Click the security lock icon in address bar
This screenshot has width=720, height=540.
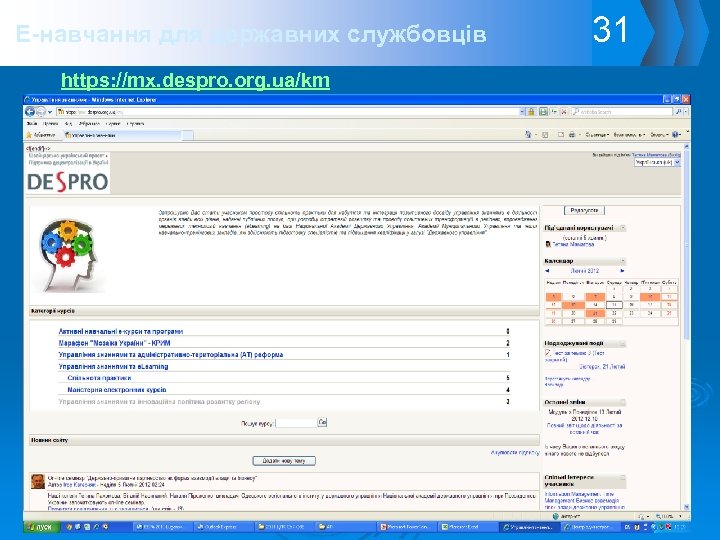531,112
